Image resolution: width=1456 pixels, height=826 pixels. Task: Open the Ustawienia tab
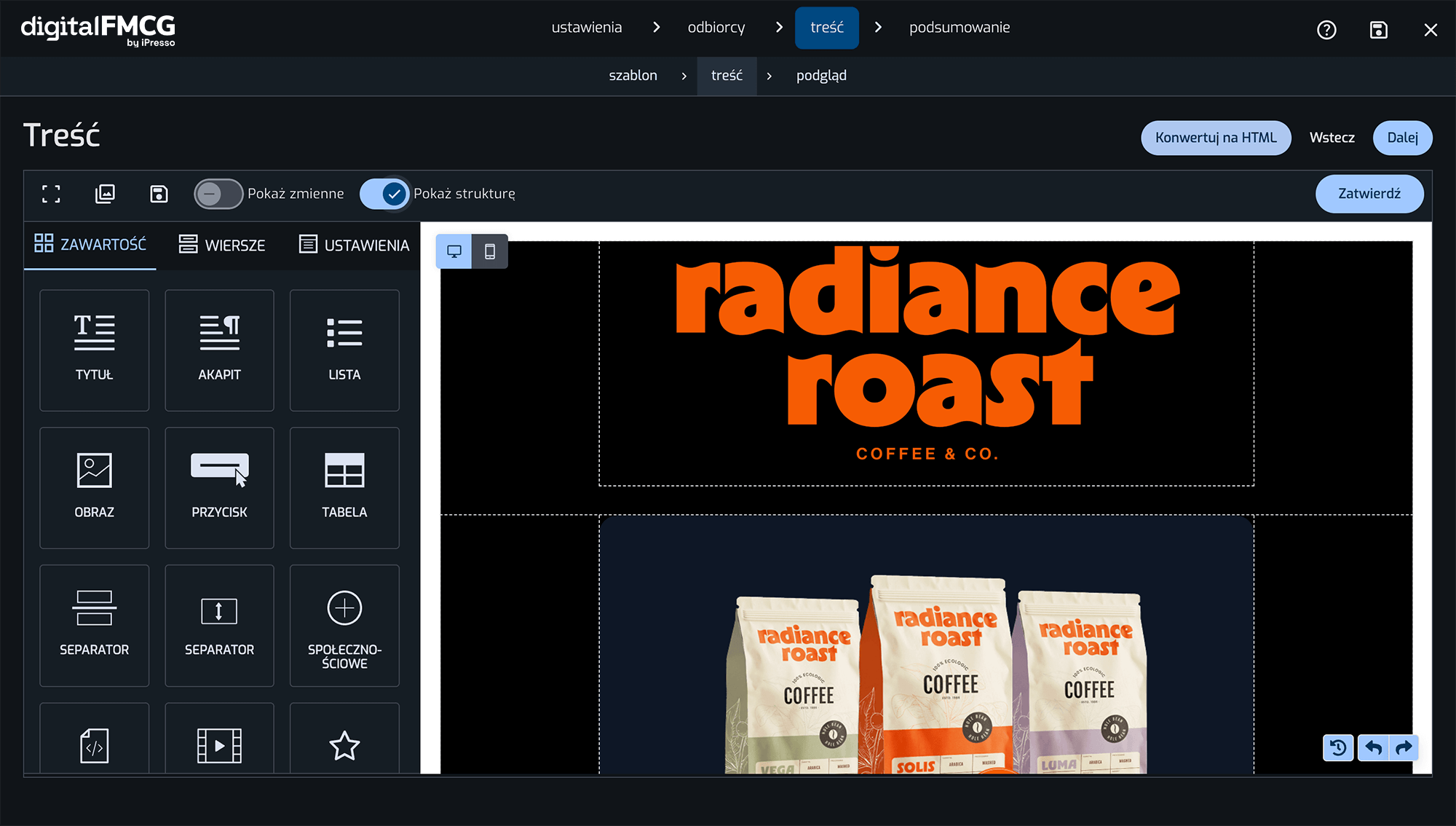click(354, 245)
